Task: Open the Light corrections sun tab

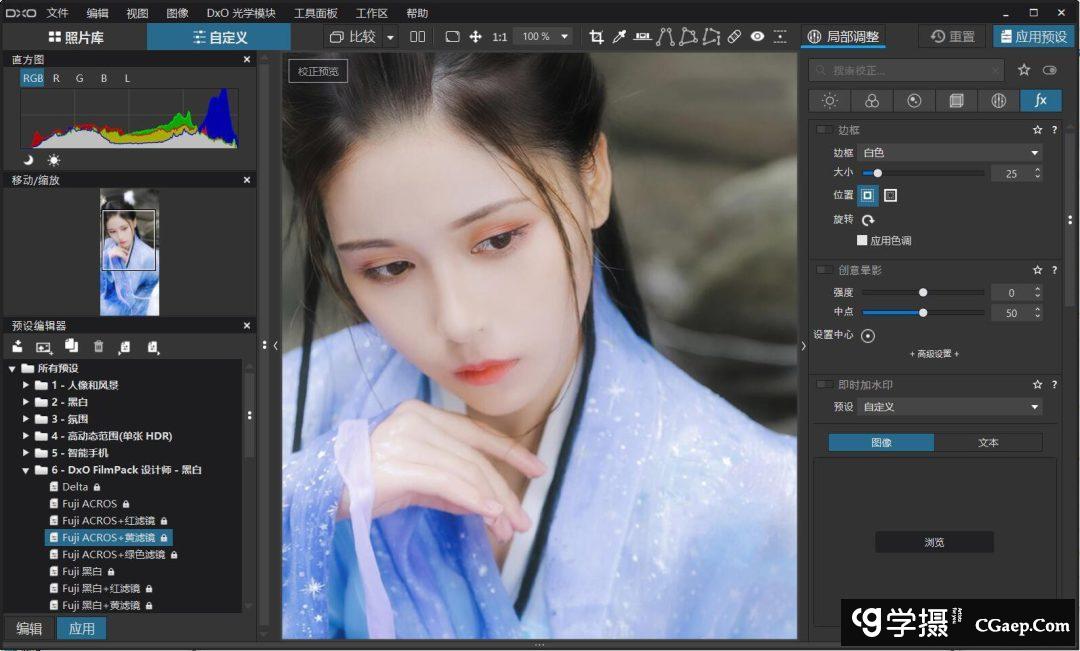Action: (829, 101)
